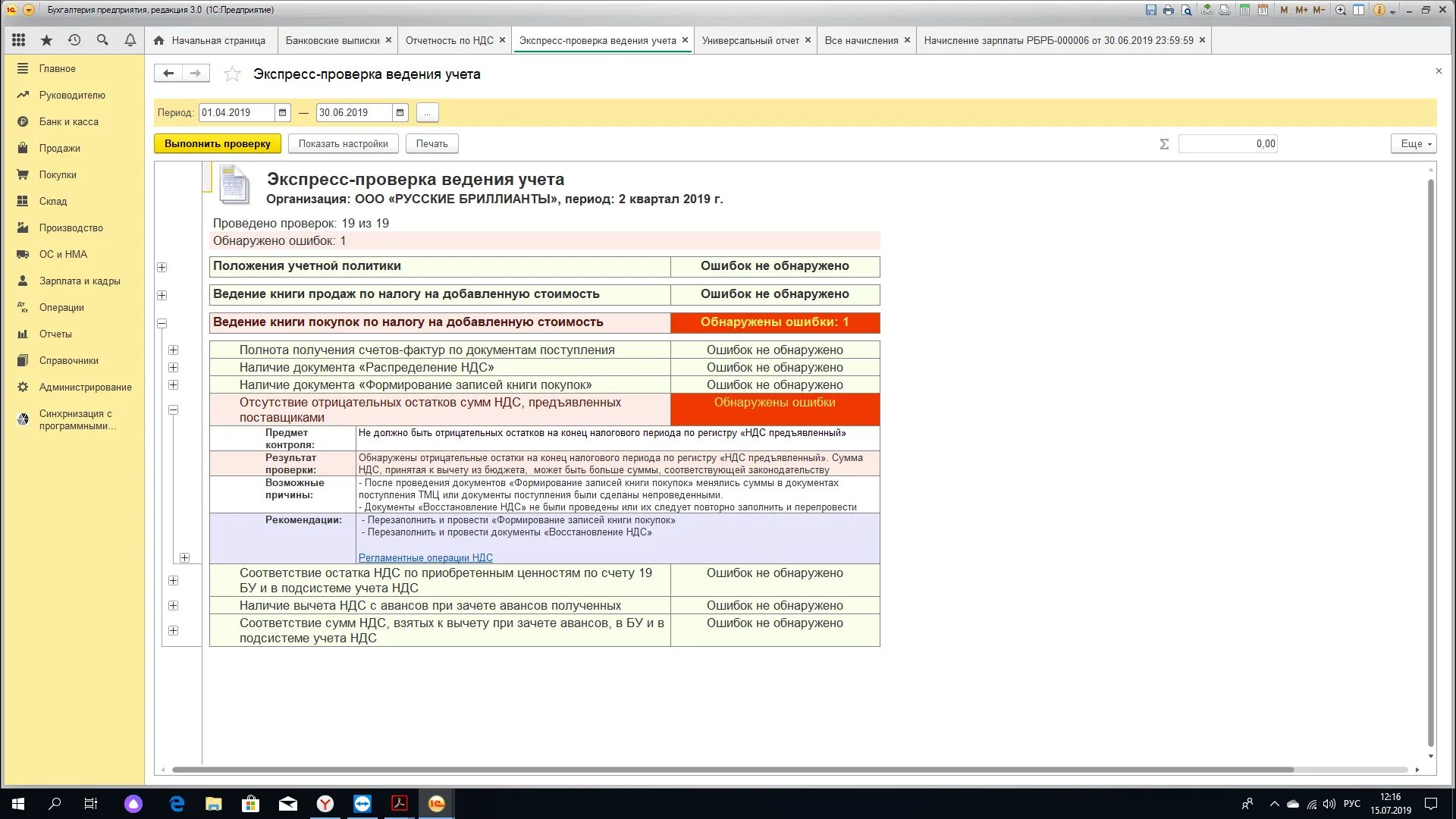Expand the plus beside 'Регламентные операции НДС'

coord(184,557)
